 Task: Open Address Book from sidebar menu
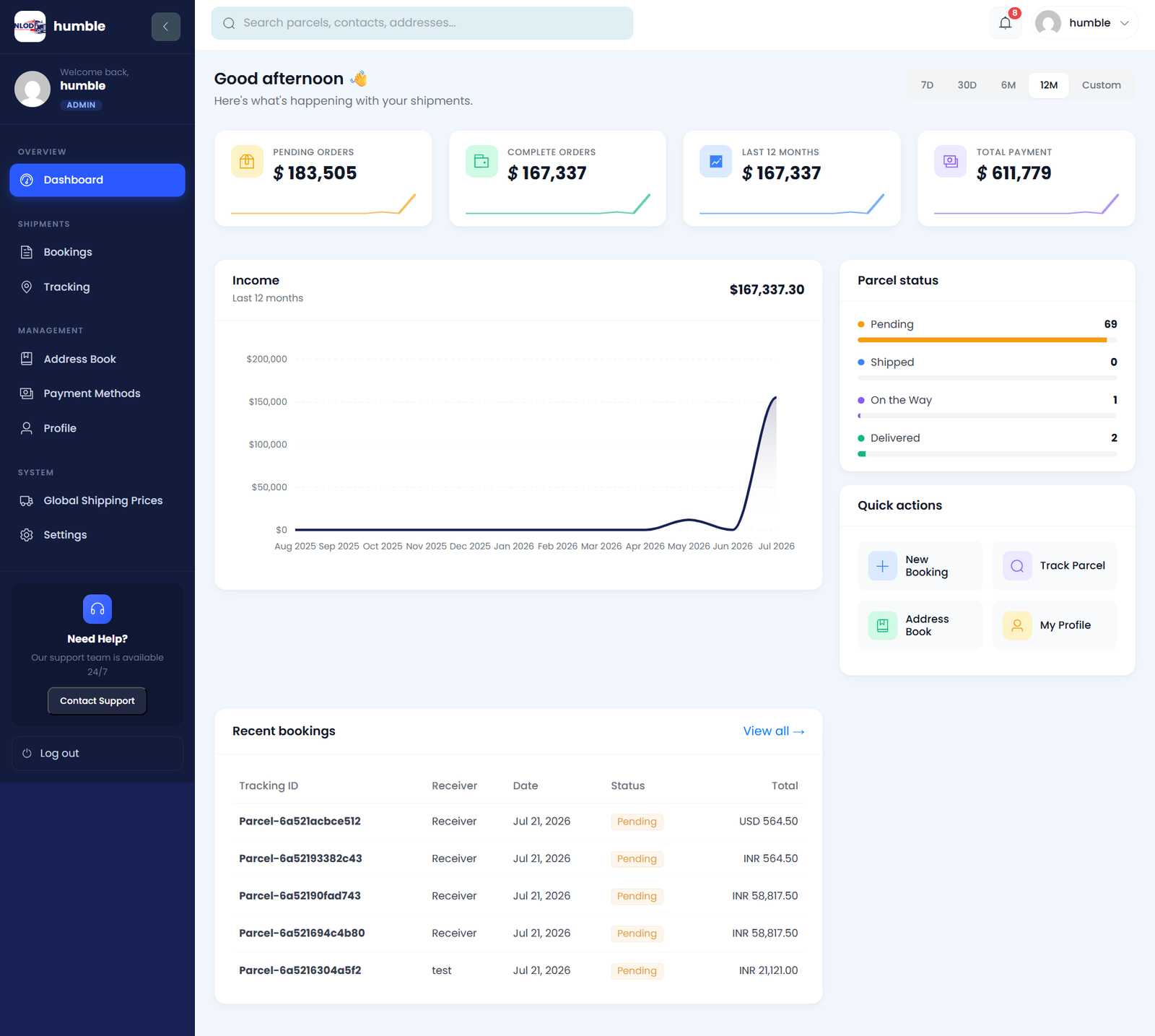pos(97,359)
